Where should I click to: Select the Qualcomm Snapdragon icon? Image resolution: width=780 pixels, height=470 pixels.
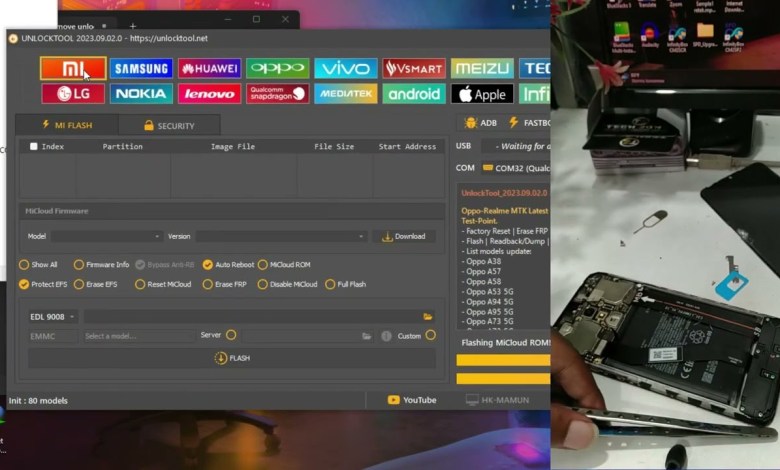278,94
